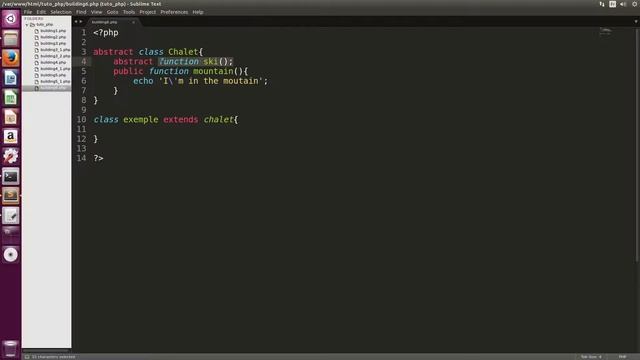Open building5_1.php in the sidebar

click(55, 82)
